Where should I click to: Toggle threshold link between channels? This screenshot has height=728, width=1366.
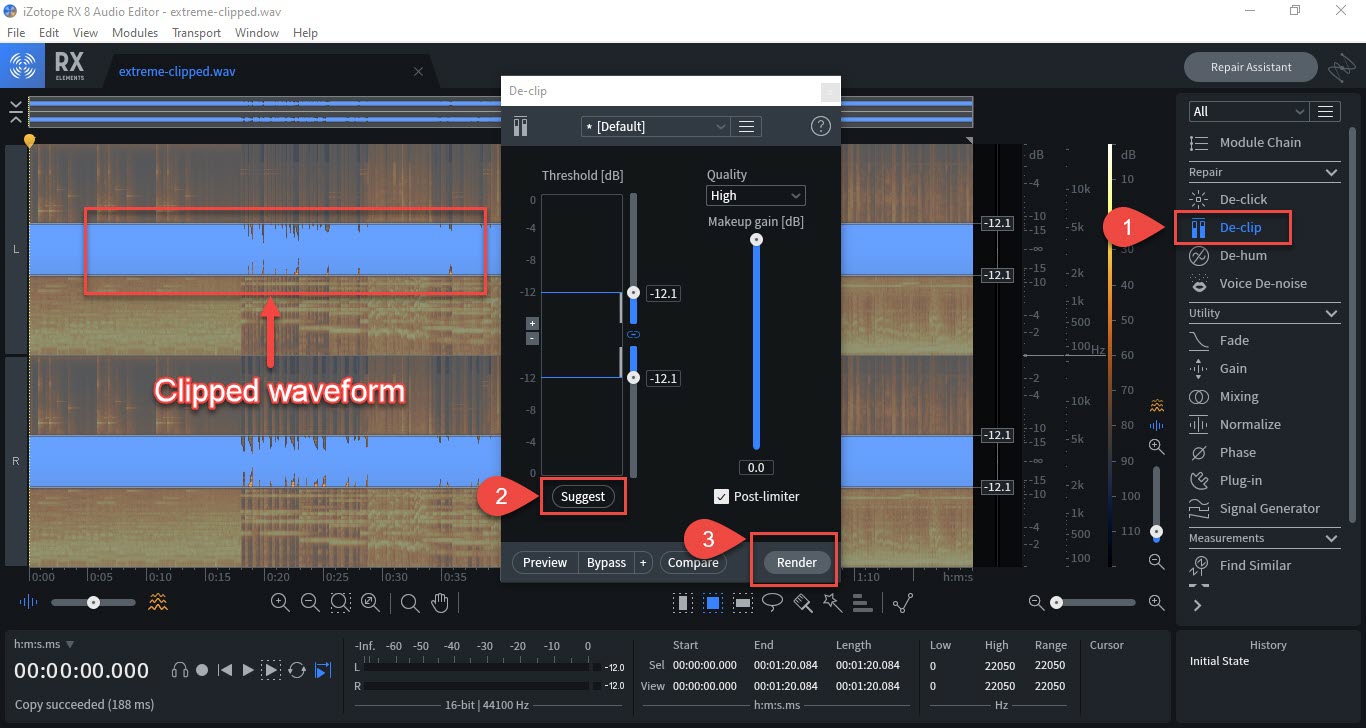coord(632,334)
